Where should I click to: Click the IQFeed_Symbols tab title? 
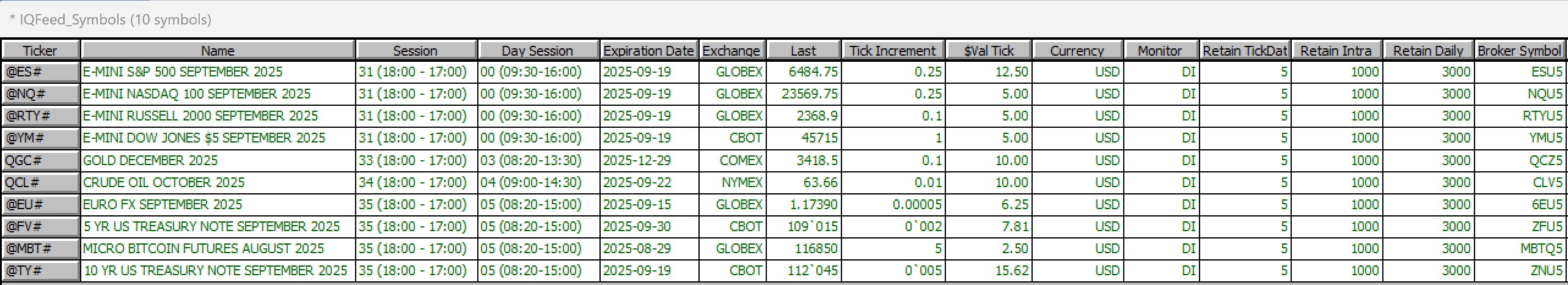110,20
